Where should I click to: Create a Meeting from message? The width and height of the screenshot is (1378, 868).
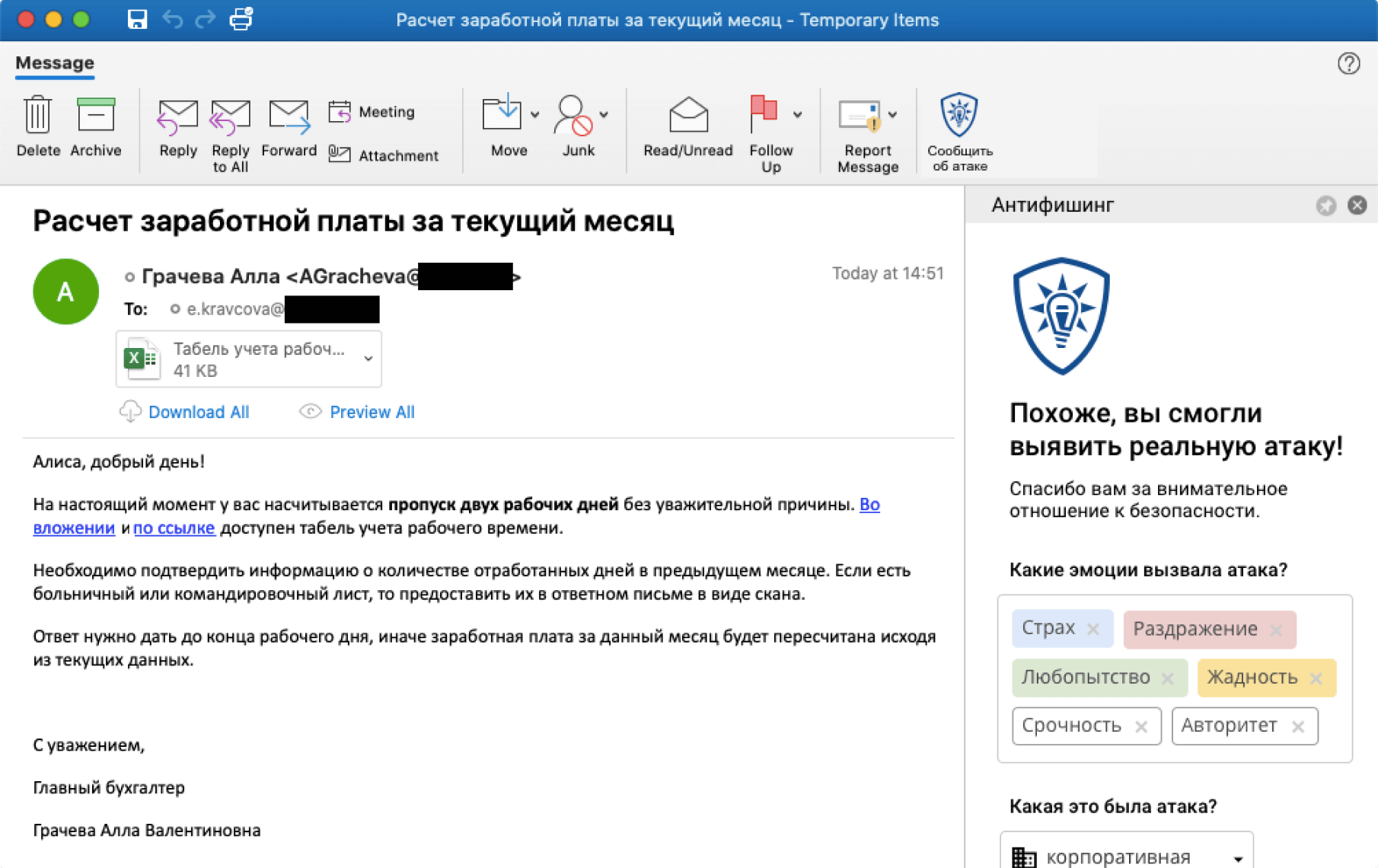372,112
